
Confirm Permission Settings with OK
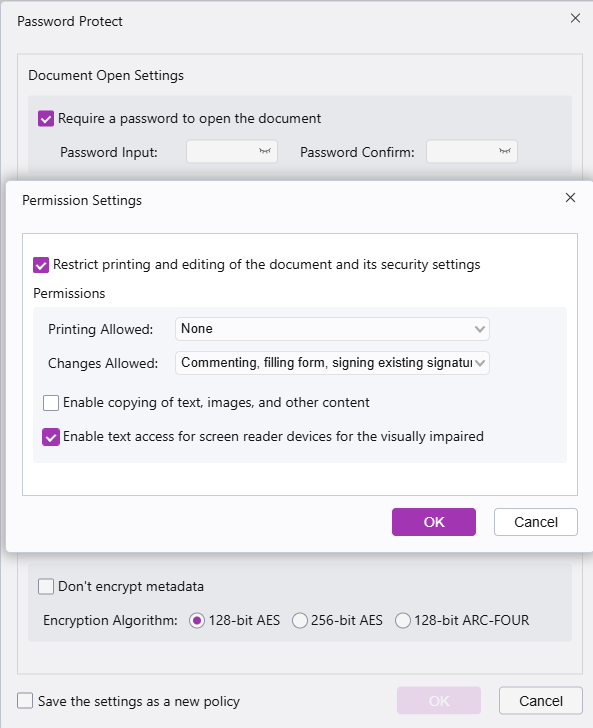pyautogui.click(x=434, y=522)
